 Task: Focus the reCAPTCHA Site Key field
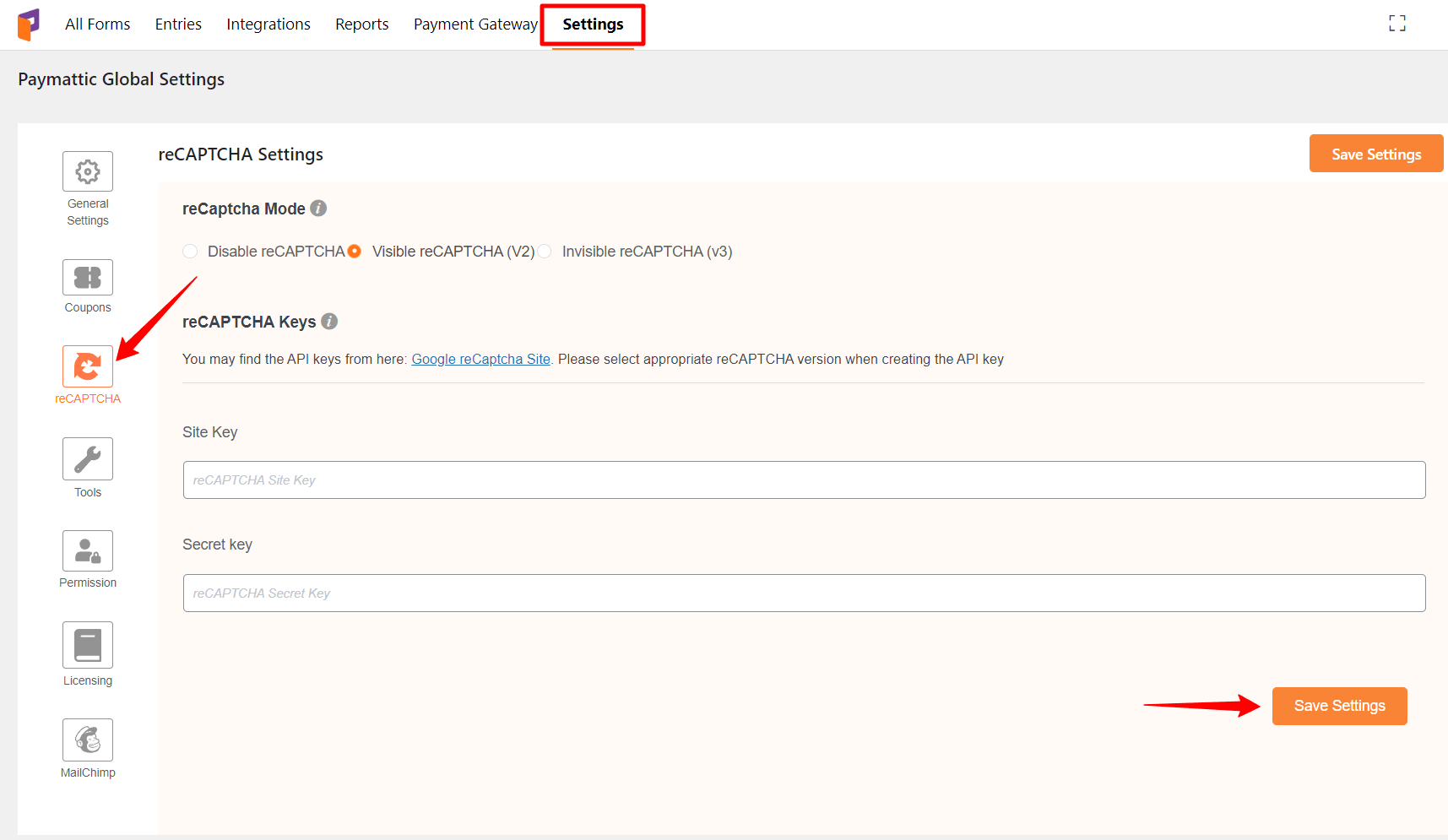click(804, 480)
